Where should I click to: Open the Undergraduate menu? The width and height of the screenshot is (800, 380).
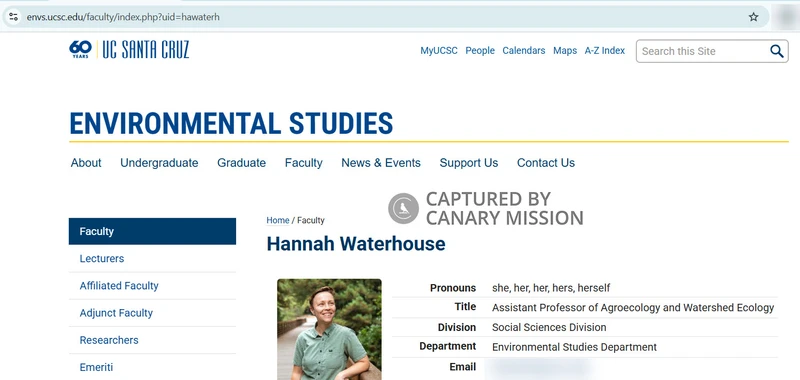point(159,163)
